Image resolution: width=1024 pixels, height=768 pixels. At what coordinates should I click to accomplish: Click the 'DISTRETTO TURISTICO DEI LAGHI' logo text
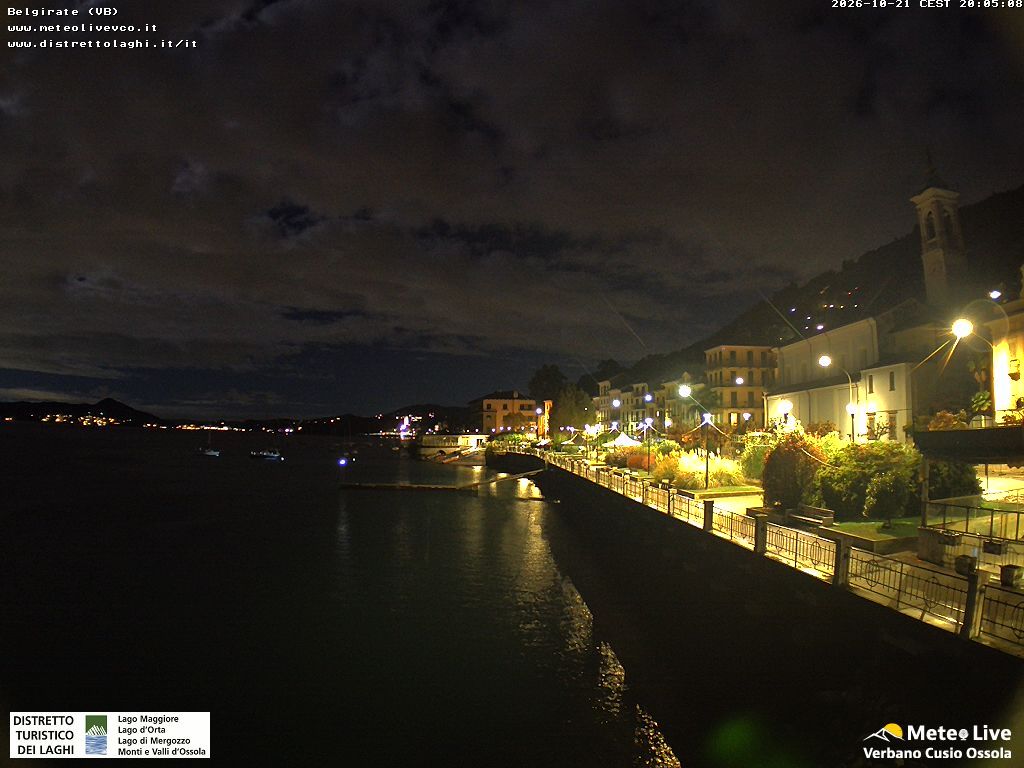point(44,735)
